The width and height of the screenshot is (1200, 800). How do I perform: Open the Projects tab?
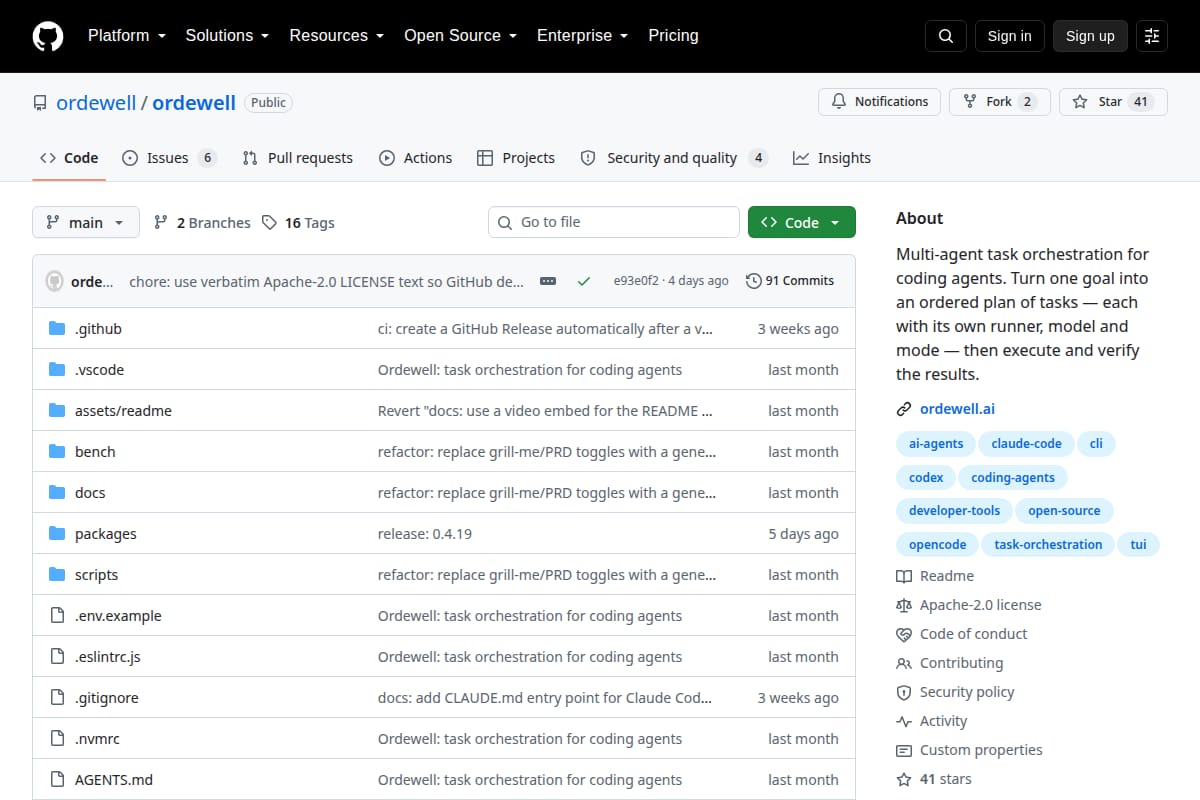[515, 158]
